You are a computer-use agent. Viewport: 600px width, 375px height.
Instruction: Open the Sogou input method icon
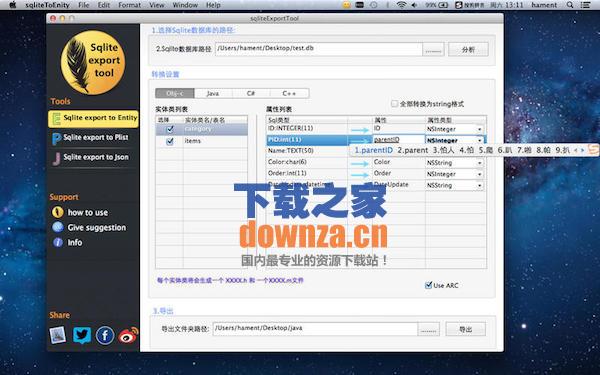[x=458, y=5]
